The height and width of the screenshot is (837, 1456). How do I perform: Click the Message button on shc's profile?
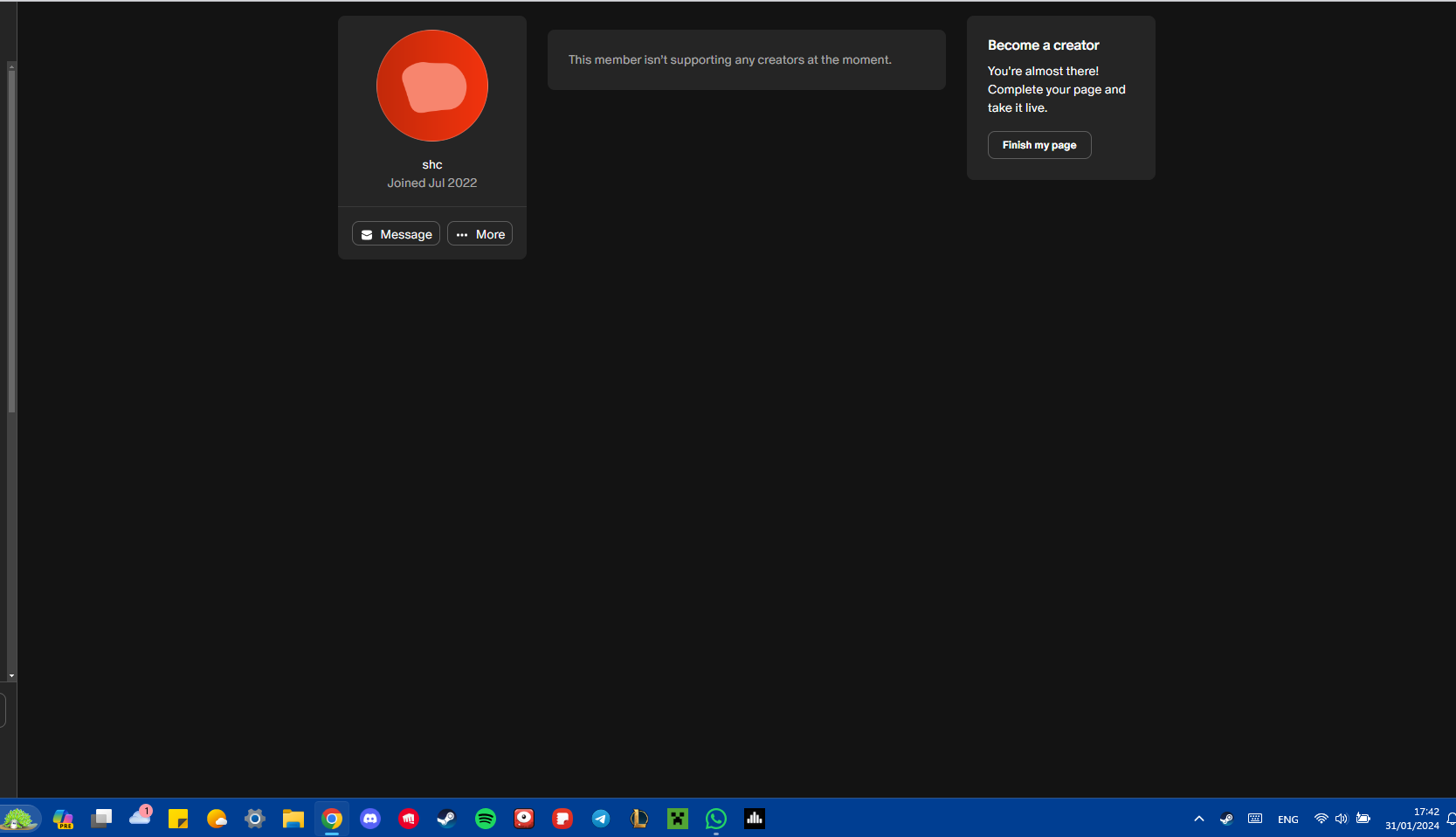pyautogui.click(x=396, y=234)
